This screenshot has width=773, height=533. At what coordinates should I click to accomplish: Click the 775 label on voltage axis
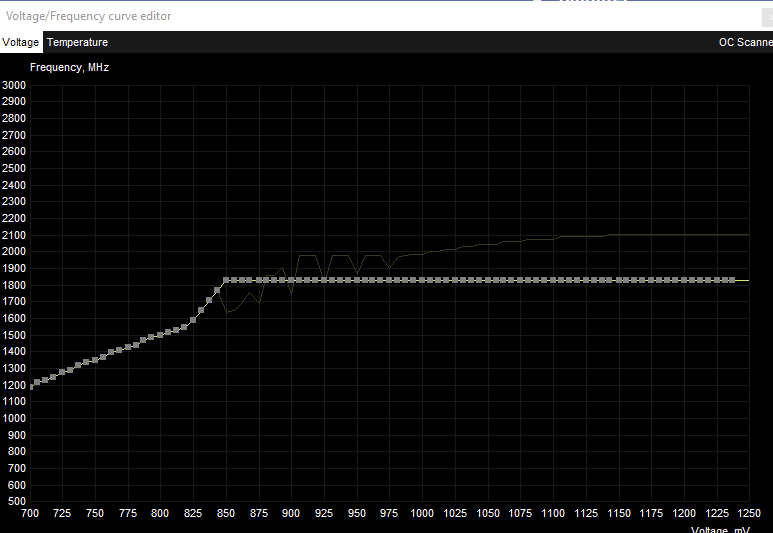click(128, 513)
